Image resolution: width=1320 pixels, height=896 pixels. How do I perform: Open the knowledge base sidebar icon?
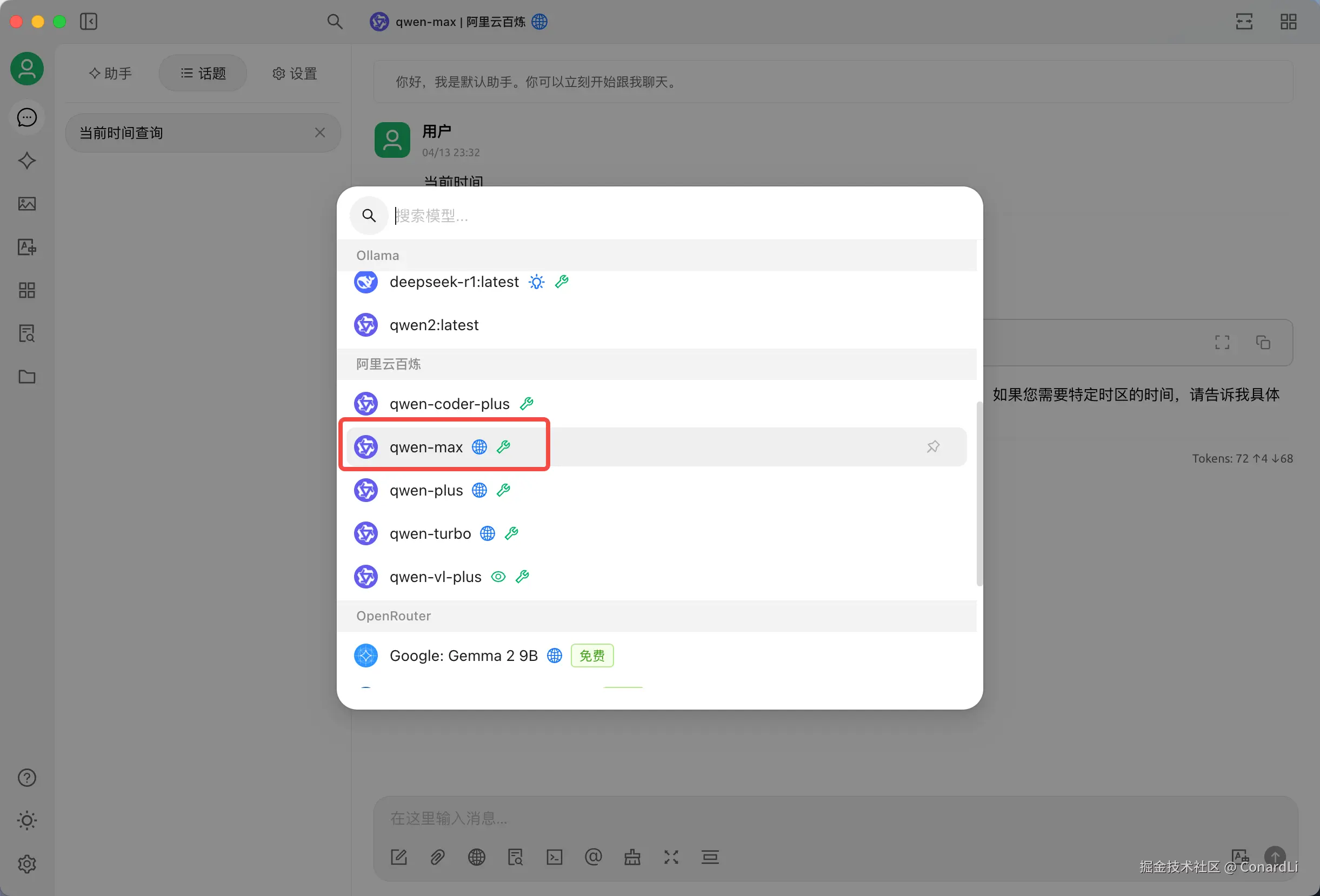click(26, 333)
